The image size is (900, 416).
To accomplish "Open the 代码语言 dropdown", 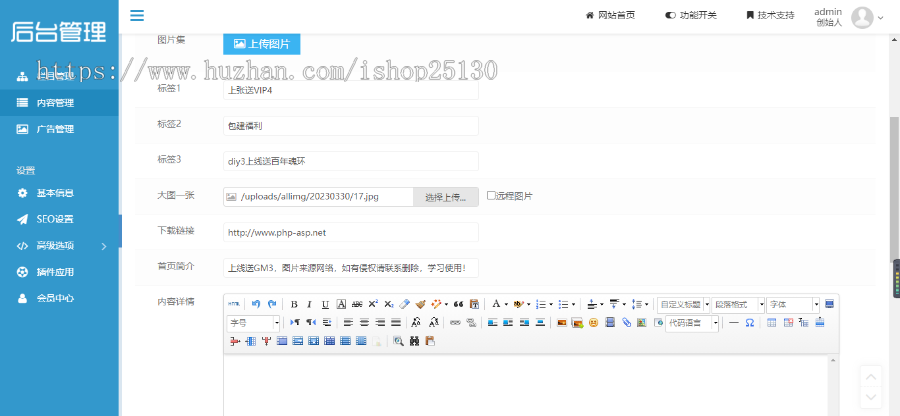I will pos(692,324).
